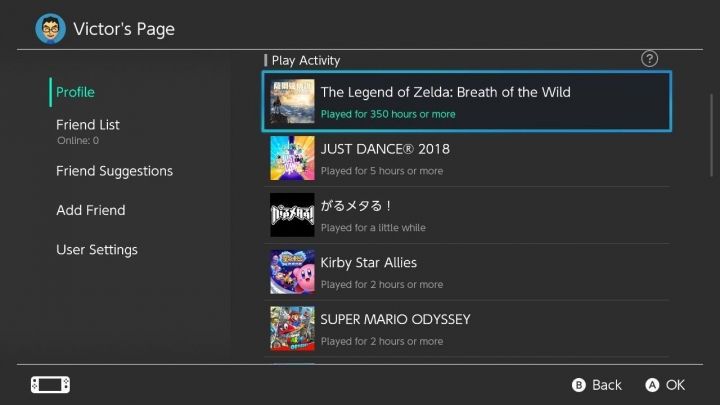Select the SUPER MARIO ODYSSEY title text
The width and height of the screenshot is (720, 405).
click(x=395, y=319)
